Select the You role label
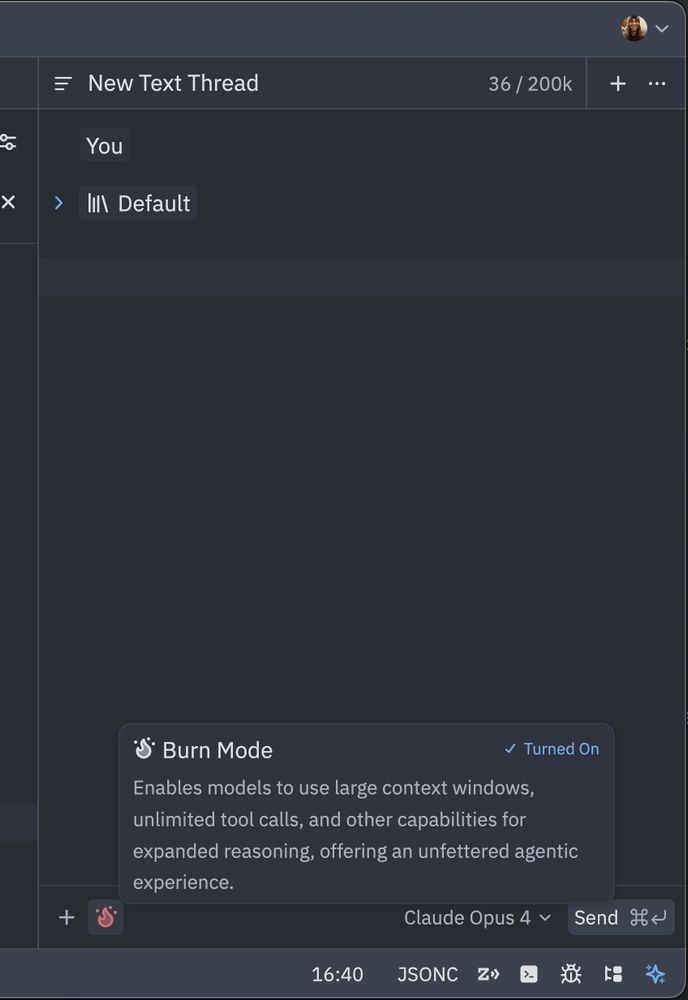This screenshot has width=688, height=1000. pyautogui.click(x=105, y=145)
